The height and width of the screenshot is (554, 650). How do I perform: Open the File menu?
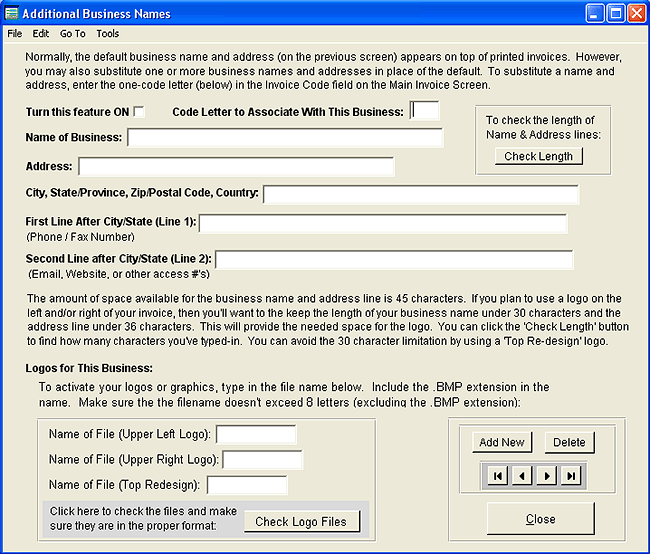[15, 33]
